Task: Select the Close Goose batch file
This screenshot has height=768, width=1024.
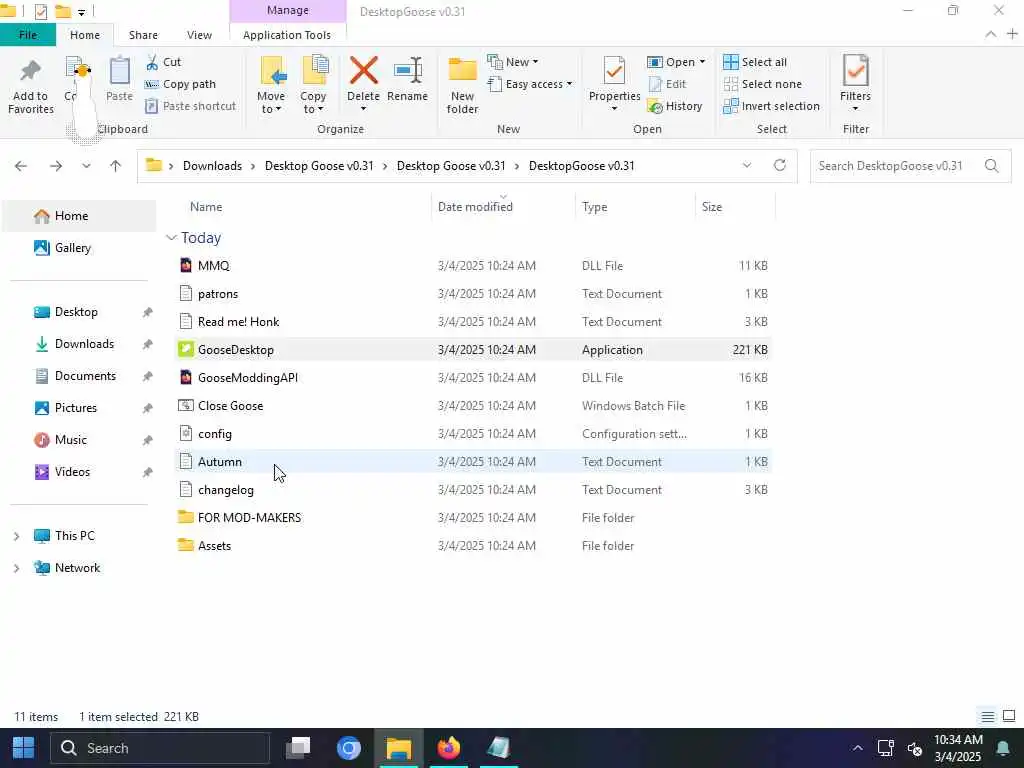Action: [x=473, y=406]
